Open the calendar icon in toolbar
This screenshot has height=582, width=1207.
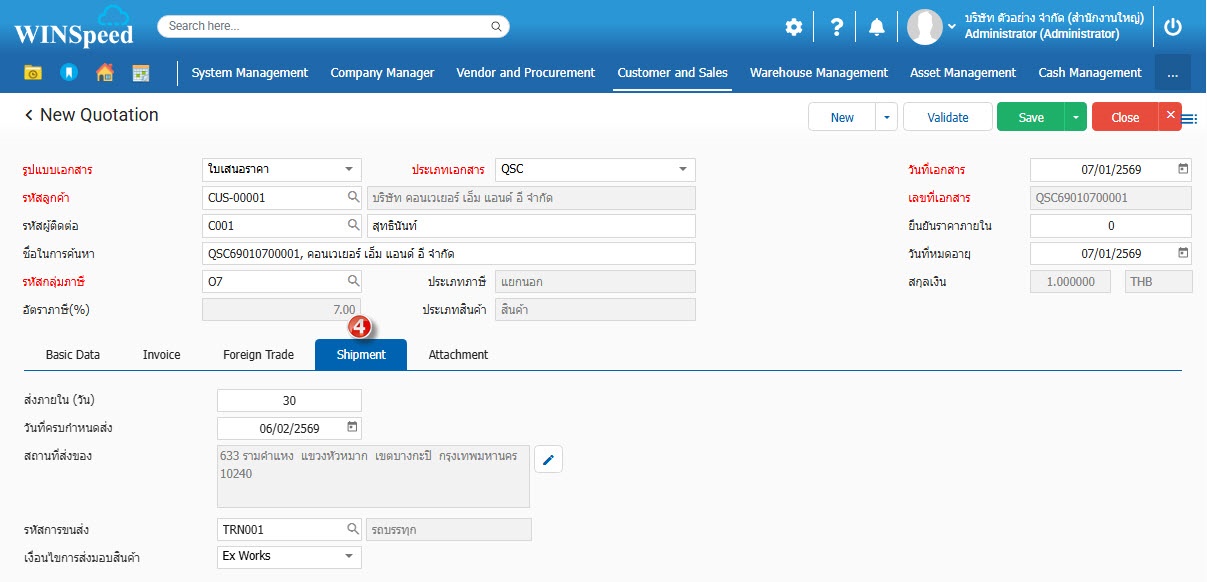(x=140, y=73)
